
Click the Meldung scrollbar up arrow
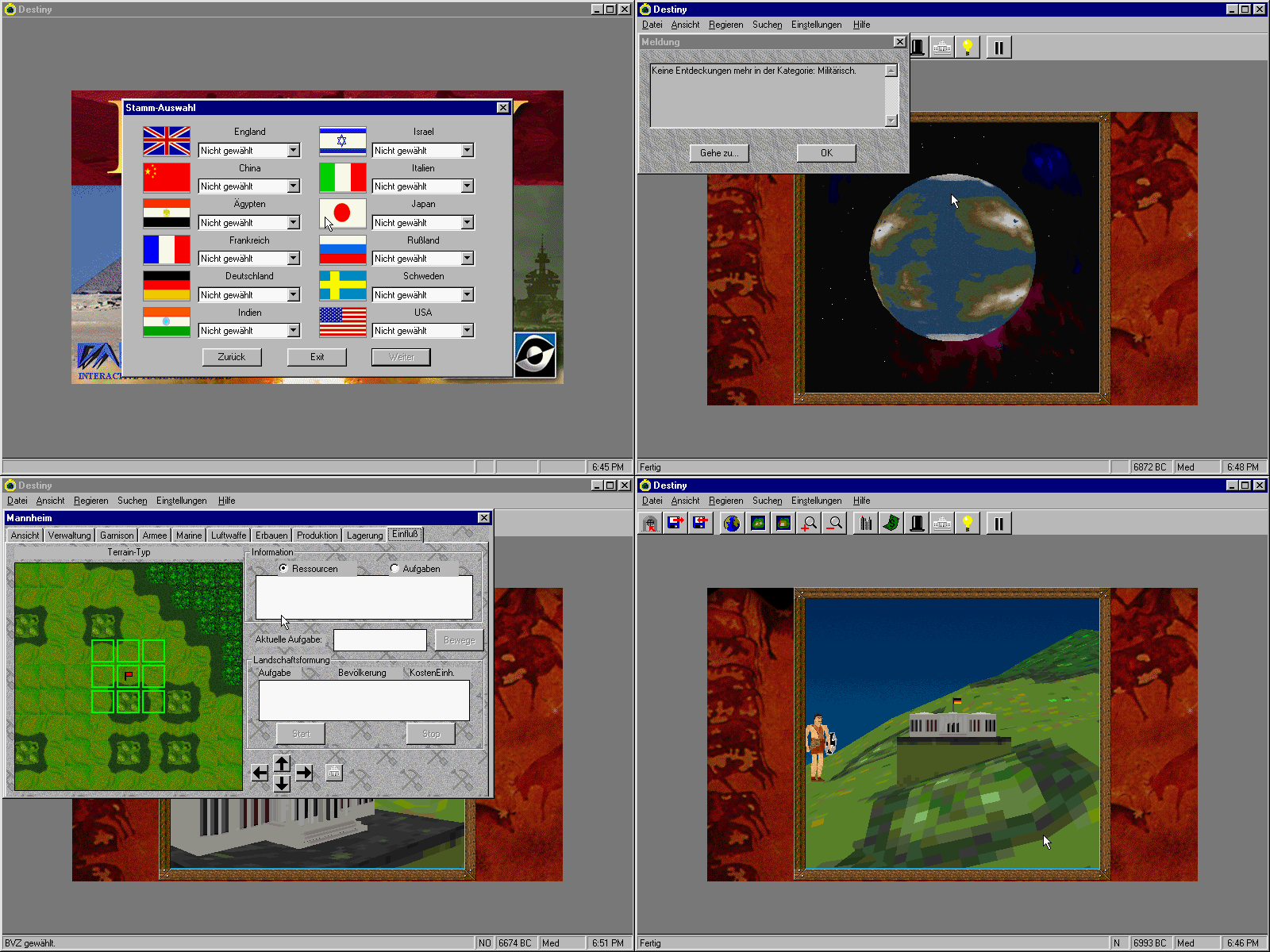pyautogui.click(x=891, y=71)
